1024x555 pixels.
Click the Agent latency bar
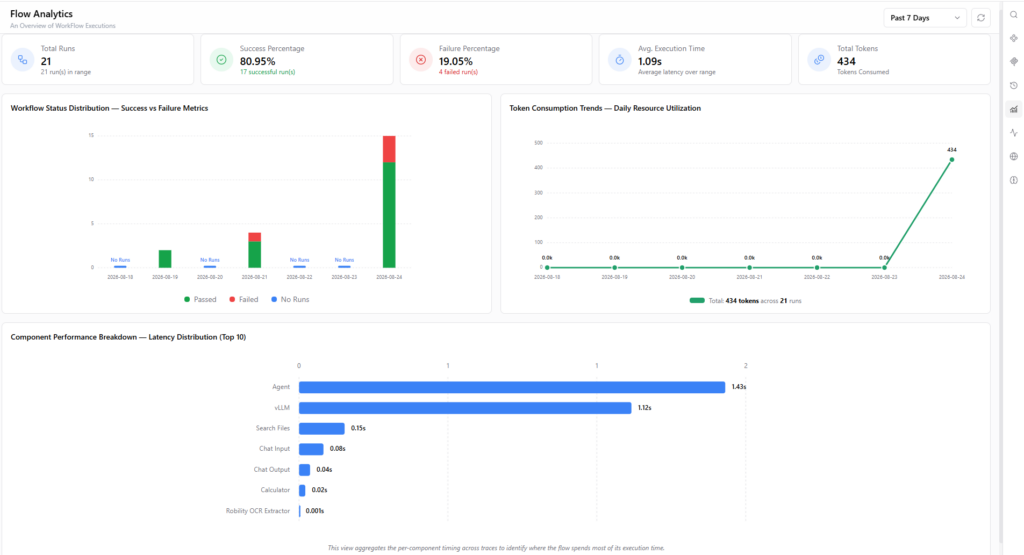coord(512,387)
